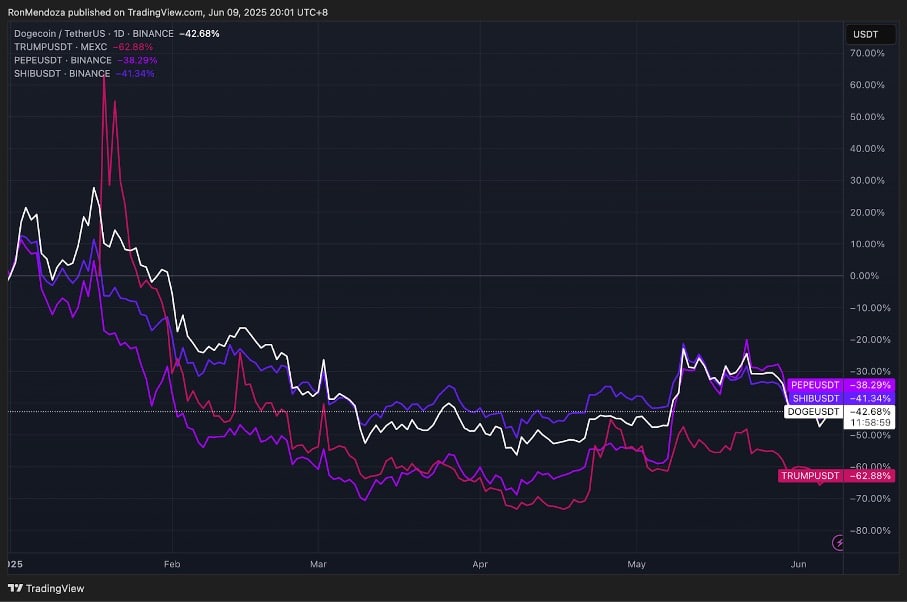Screen dimensions: 908x602
Task: Click the lightning bolt icon near the Jun axis
Action: point(839,543)
